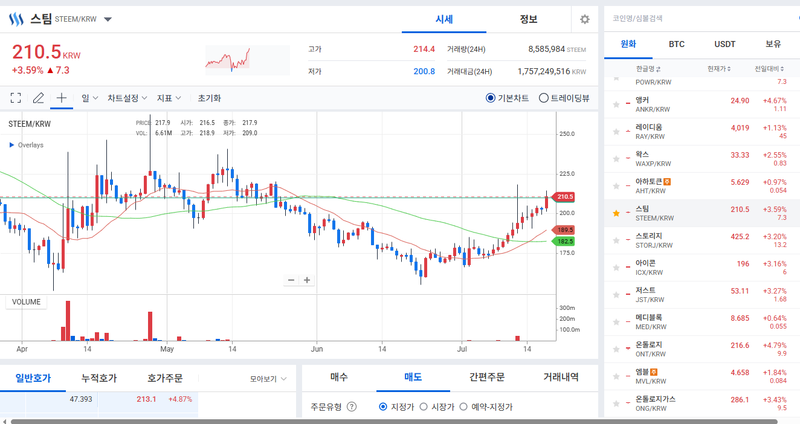Select the 엠블 MVL/KRW row
This screenshot has width=800, height=424.
[x=702, y=376]
